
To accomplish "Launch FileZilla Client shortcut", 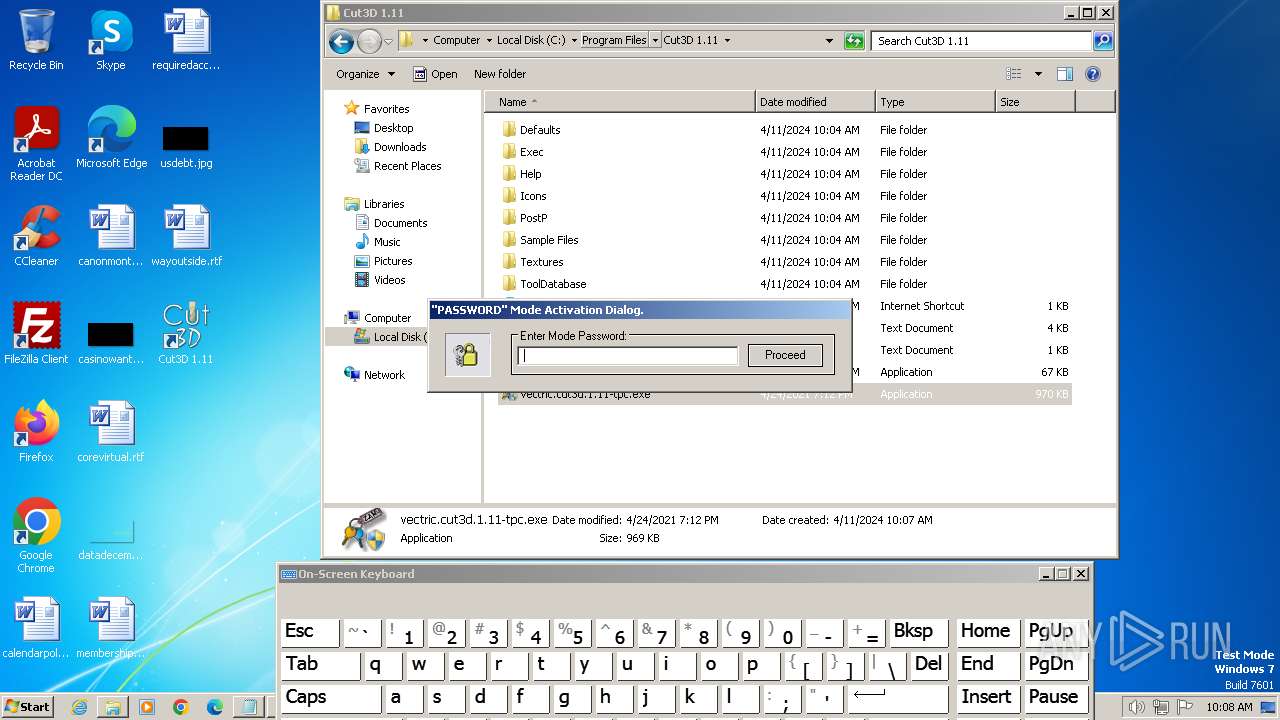I will click(36, 334).
